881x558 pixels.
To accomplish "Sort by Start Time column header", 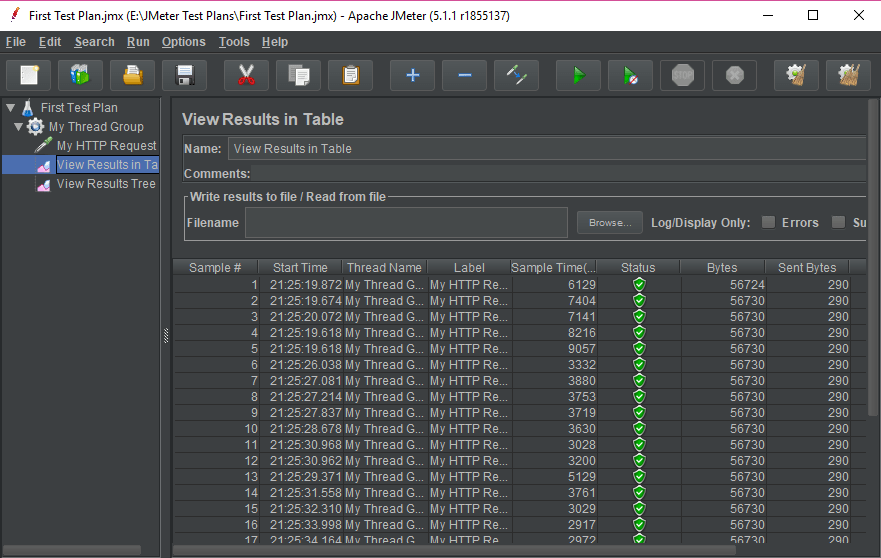I will (300, 267).
